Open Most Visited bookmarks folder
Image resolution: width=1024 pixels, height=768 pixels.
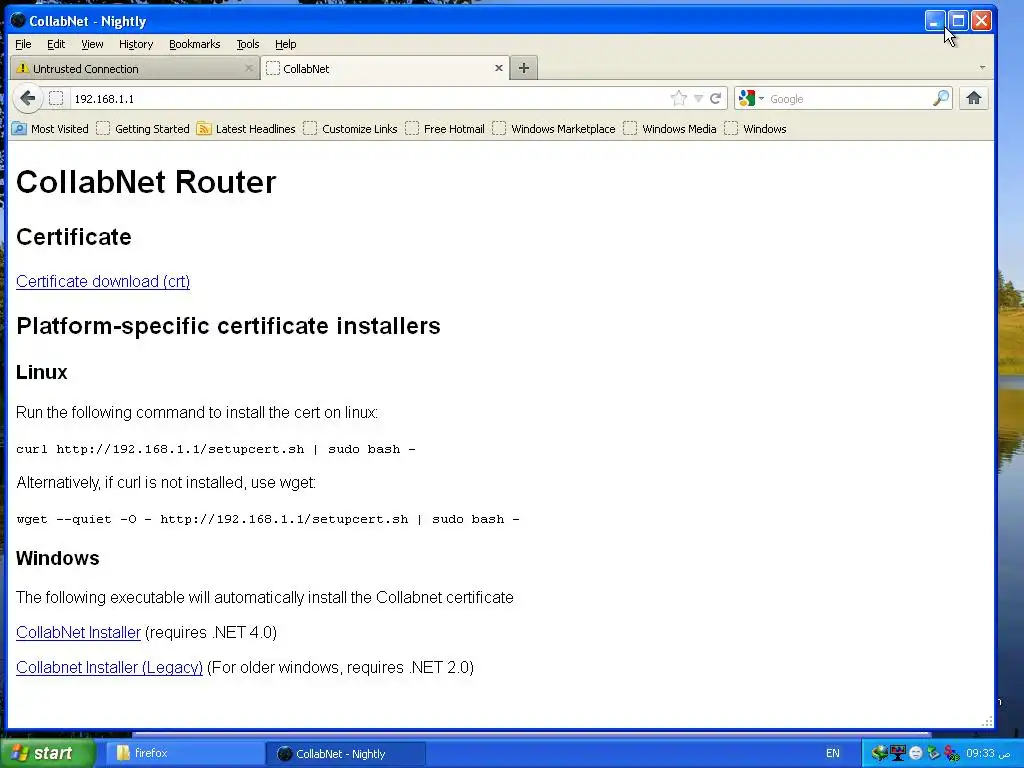pos(50,129)
